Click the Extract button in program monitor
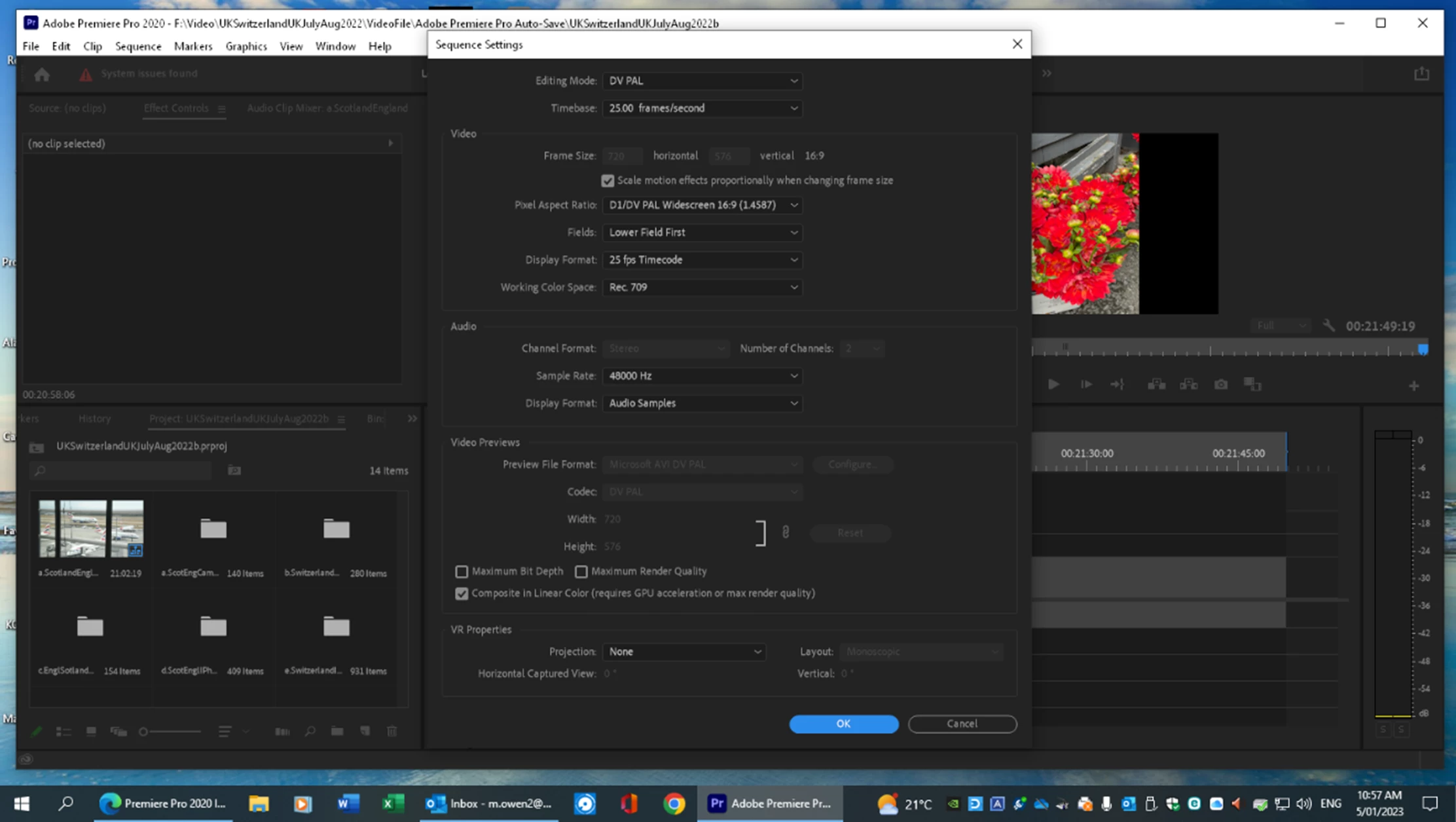The image size is (1456, 822). point(1188,384)
